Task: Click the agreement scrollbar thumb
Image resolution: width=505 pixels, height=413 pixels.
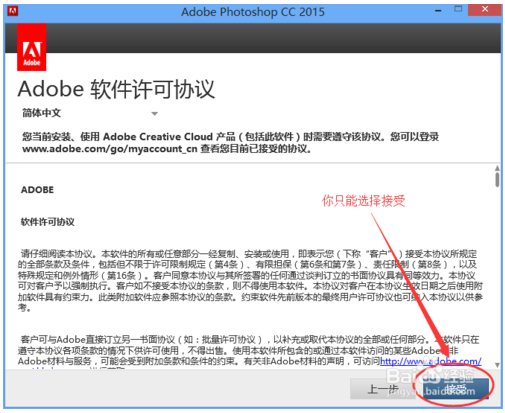Action: pos(497,179)
